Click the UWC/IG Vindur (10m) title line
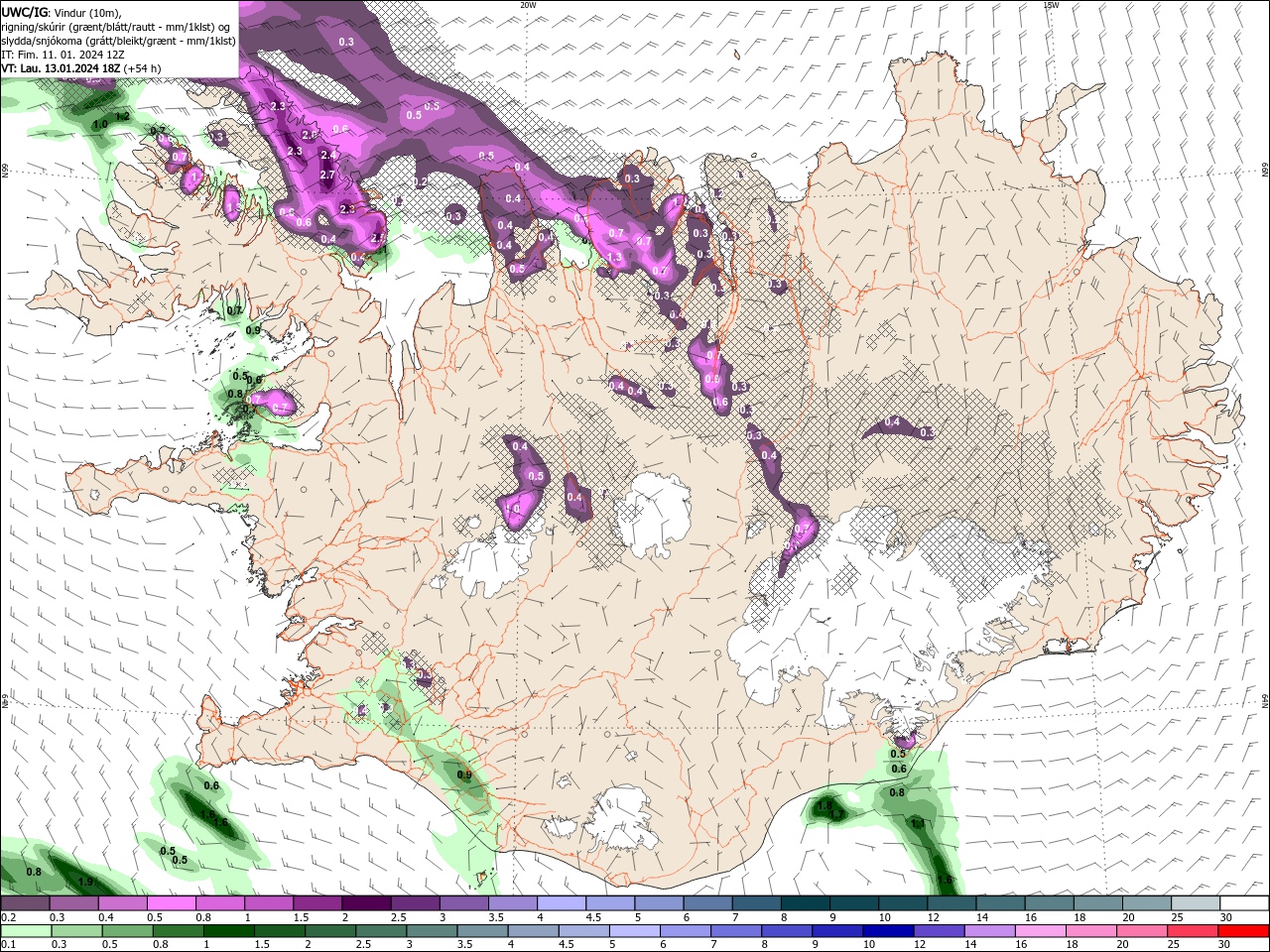The image size is (1270, 952). pyautogui.click(x=62, y=11)
